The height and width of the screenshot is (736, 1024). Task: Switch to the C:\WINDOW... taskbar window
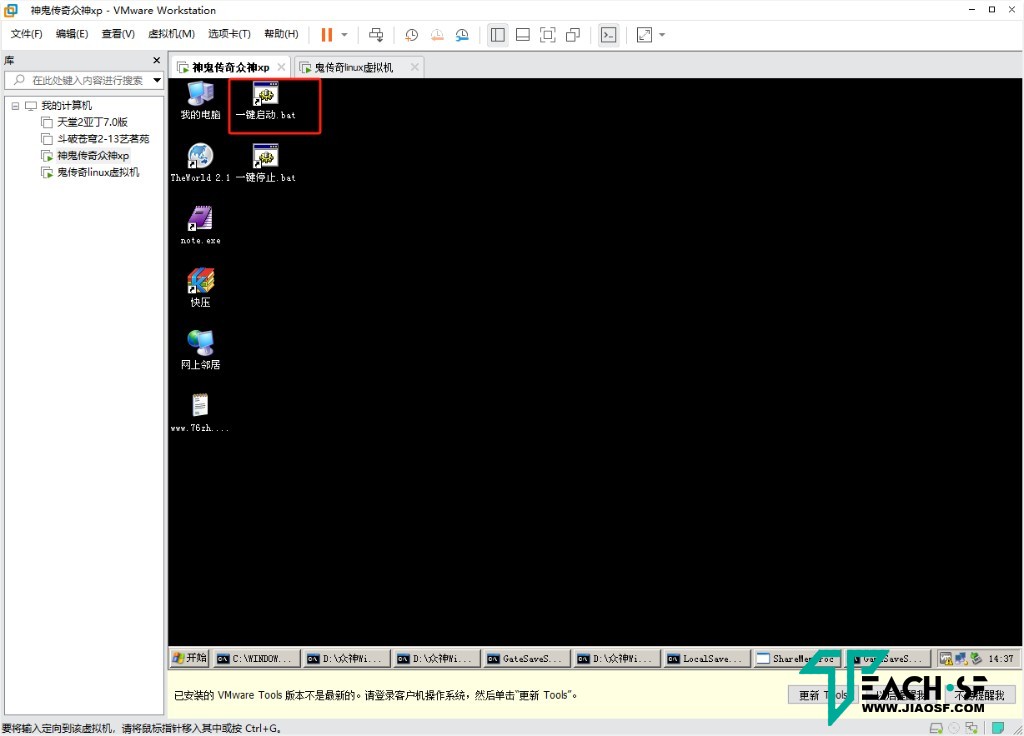click(x=258, y=658)
